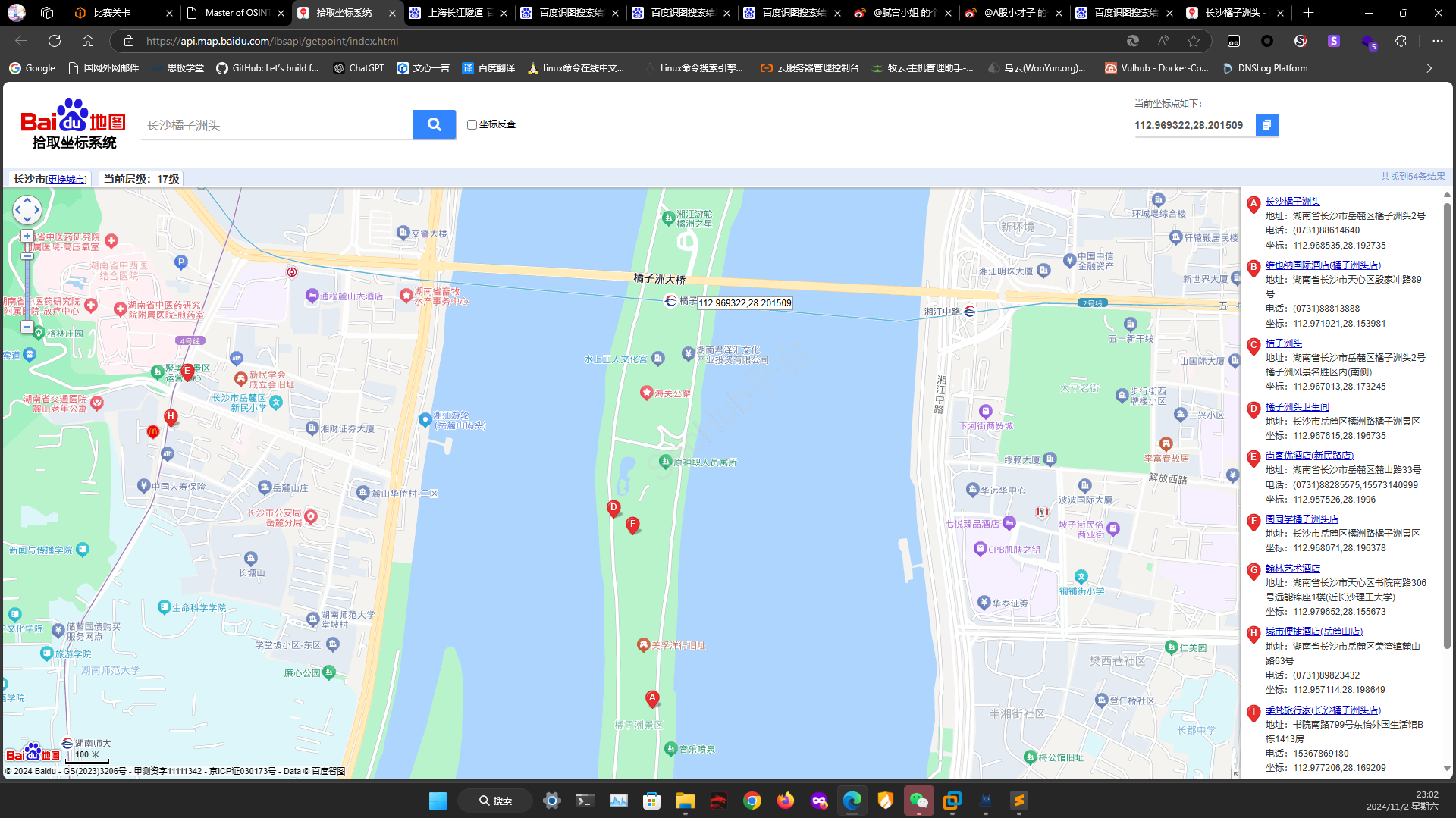Switch to the Master of OSINT tab
The image size is (1456, 818).
[235, 13]
